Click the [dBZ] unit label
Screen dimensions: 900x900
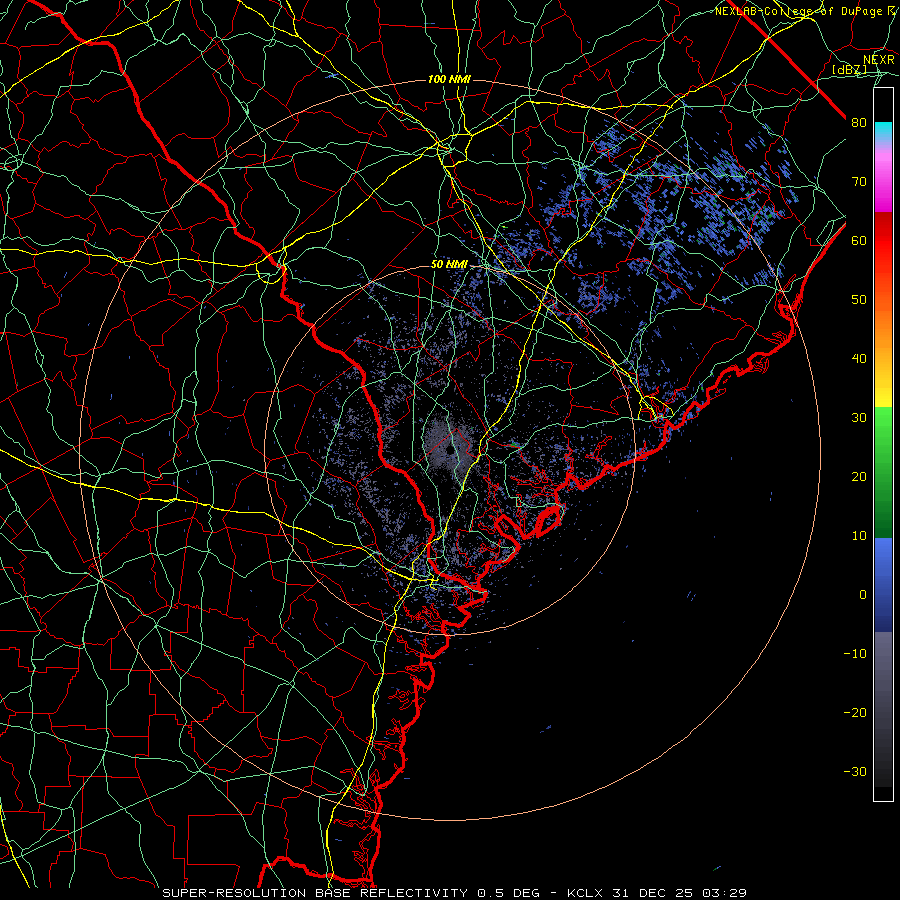849,70
